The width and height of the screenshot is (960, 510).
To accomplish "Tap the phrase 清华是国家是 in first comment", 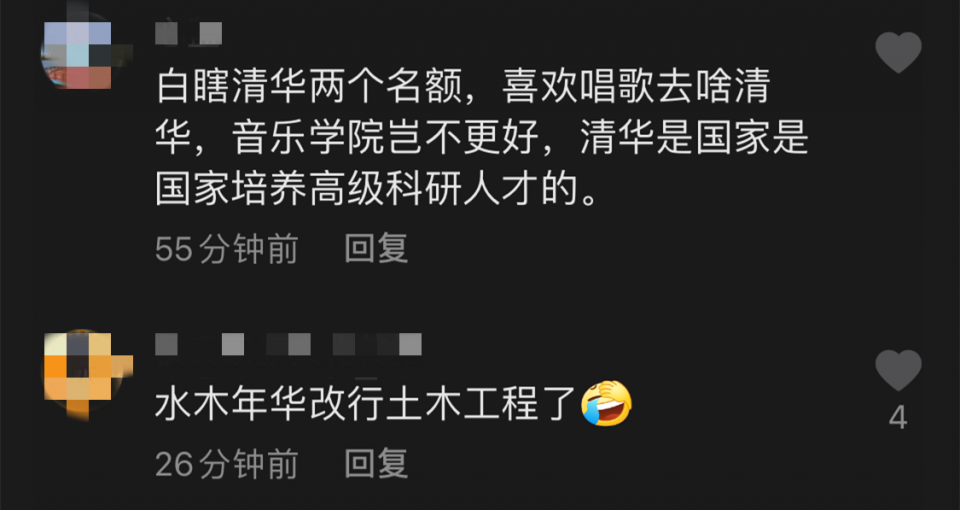I will 694,140.
